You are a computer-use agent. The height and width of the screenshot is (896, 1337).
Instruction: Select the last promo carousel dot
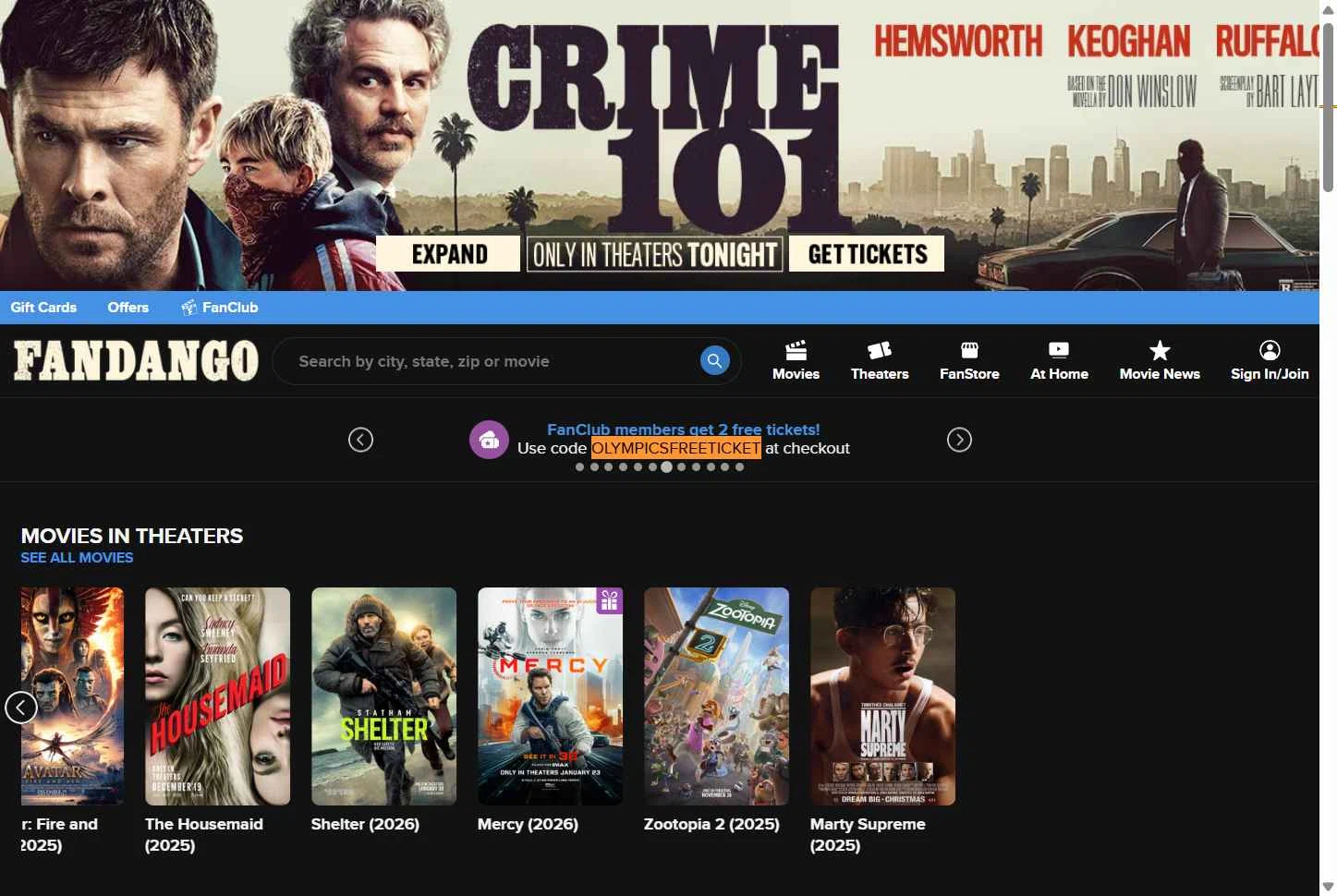tap(739, 467)
